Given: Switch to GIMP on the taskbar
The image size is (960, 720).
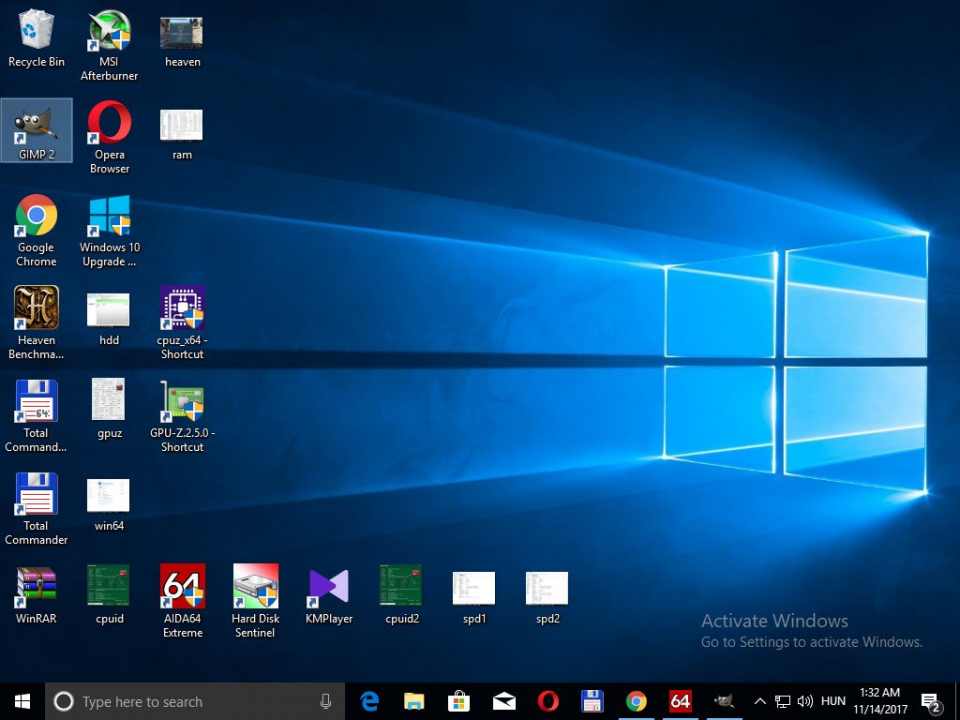Looking at the screenshot, I should click(x=724, y=701).
